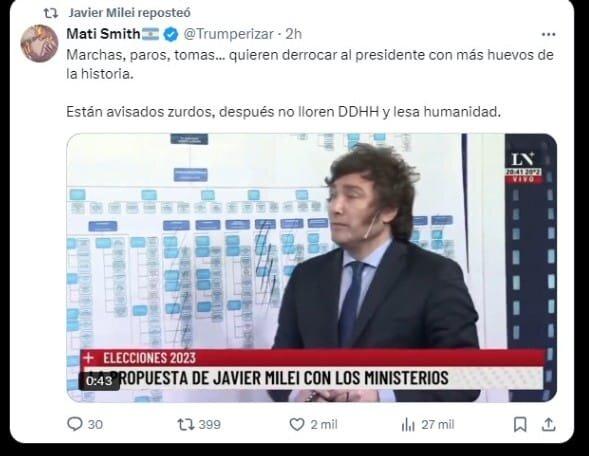Open the @Trumperizar handle link

click(x=228, y=34)
